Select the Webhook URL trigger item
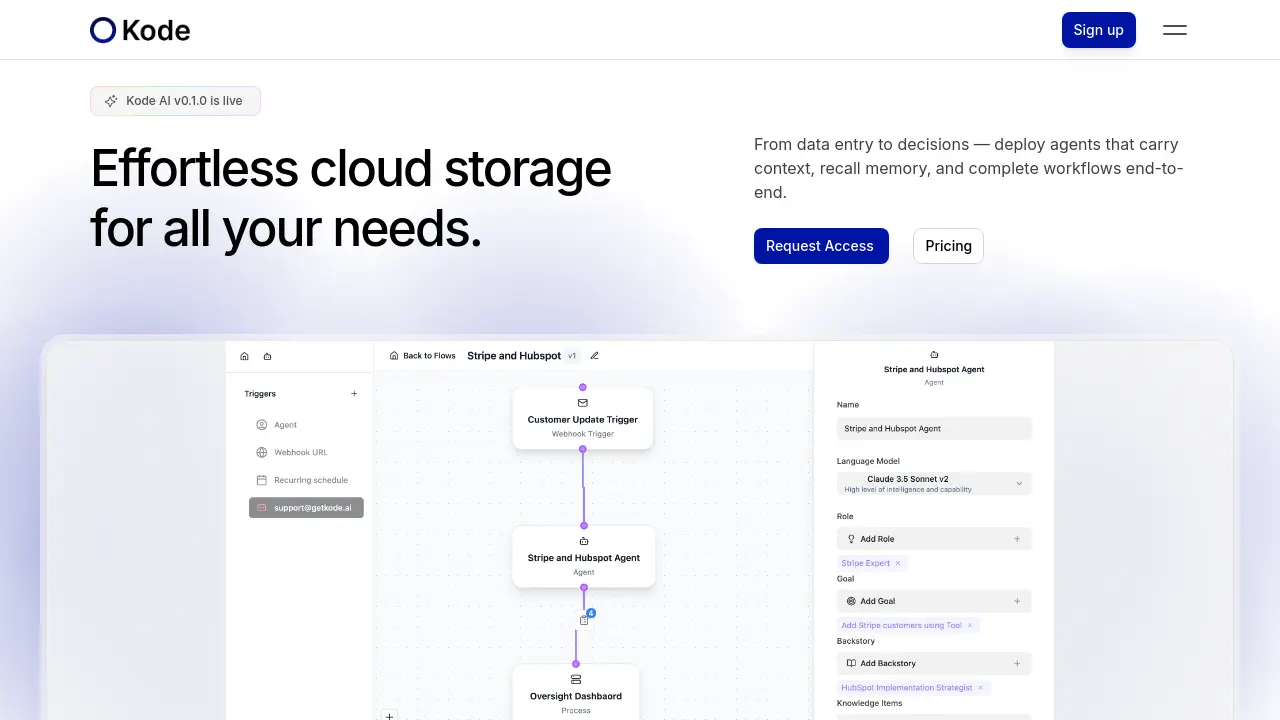This screenshot has width=1280, height=720. [x=306, y=452]
